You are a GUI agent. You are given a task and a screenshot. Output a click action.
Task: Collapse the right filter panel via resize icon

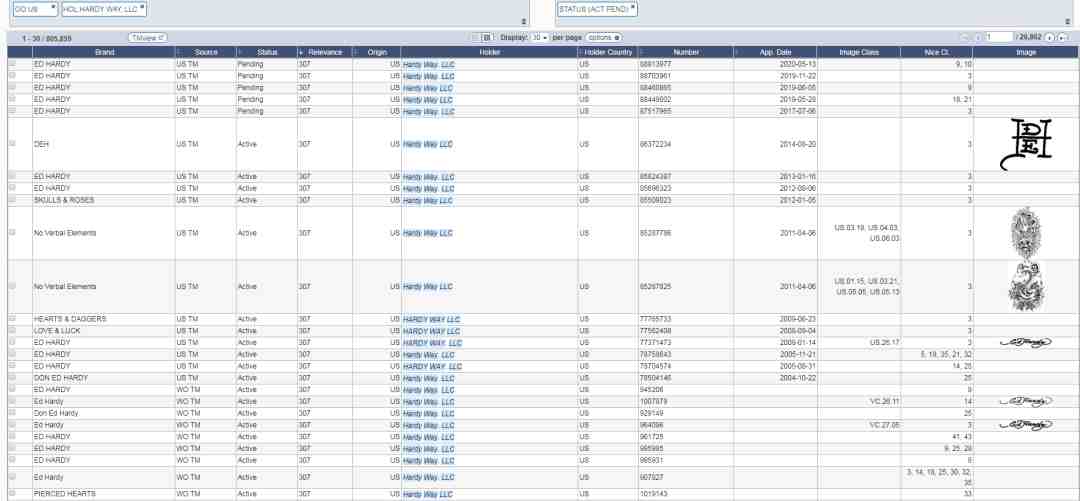coord(1068,22)
